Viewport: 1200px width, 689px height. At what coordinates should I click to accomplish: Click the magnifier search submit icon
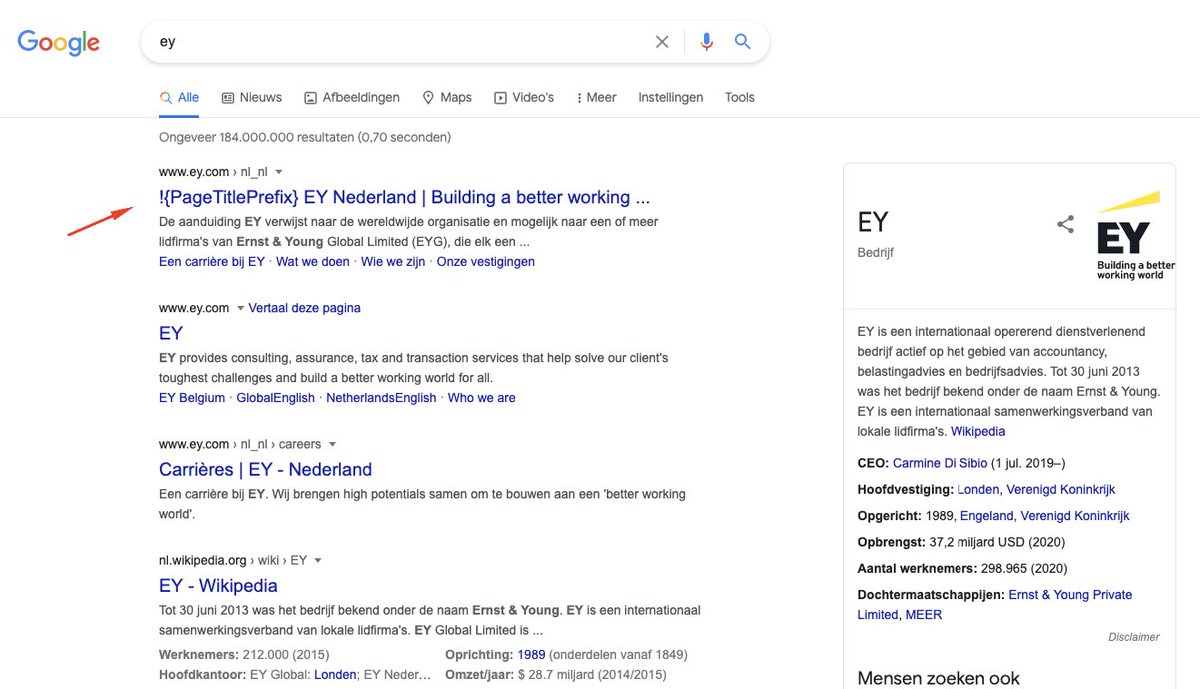click(x=742, y=42)
